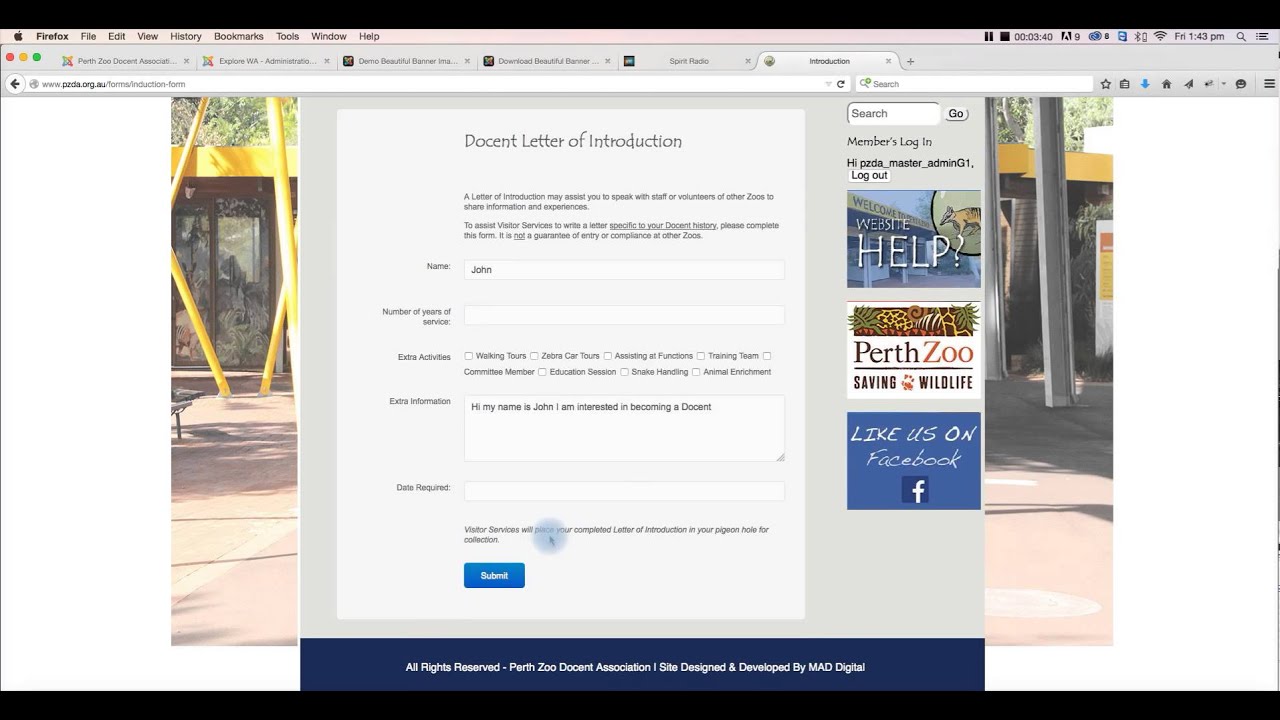The height and width of the screenshot is (720, 1280).
Task: Click the Extra Information text area
Action: (x=624, y=428)
